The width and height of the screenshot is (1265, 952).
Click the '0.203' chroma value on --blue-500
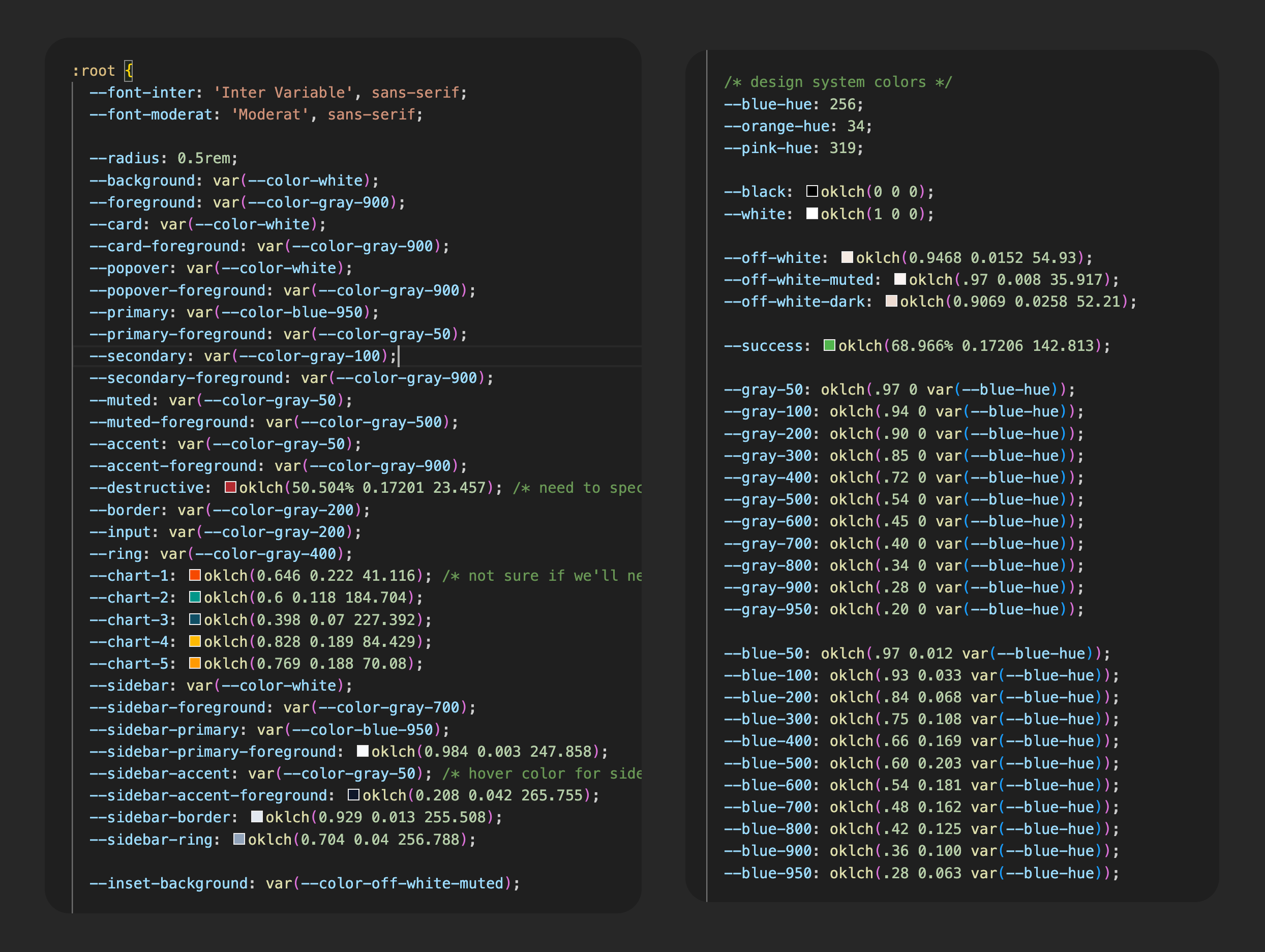pyautogui.click(x=940, y=763)
